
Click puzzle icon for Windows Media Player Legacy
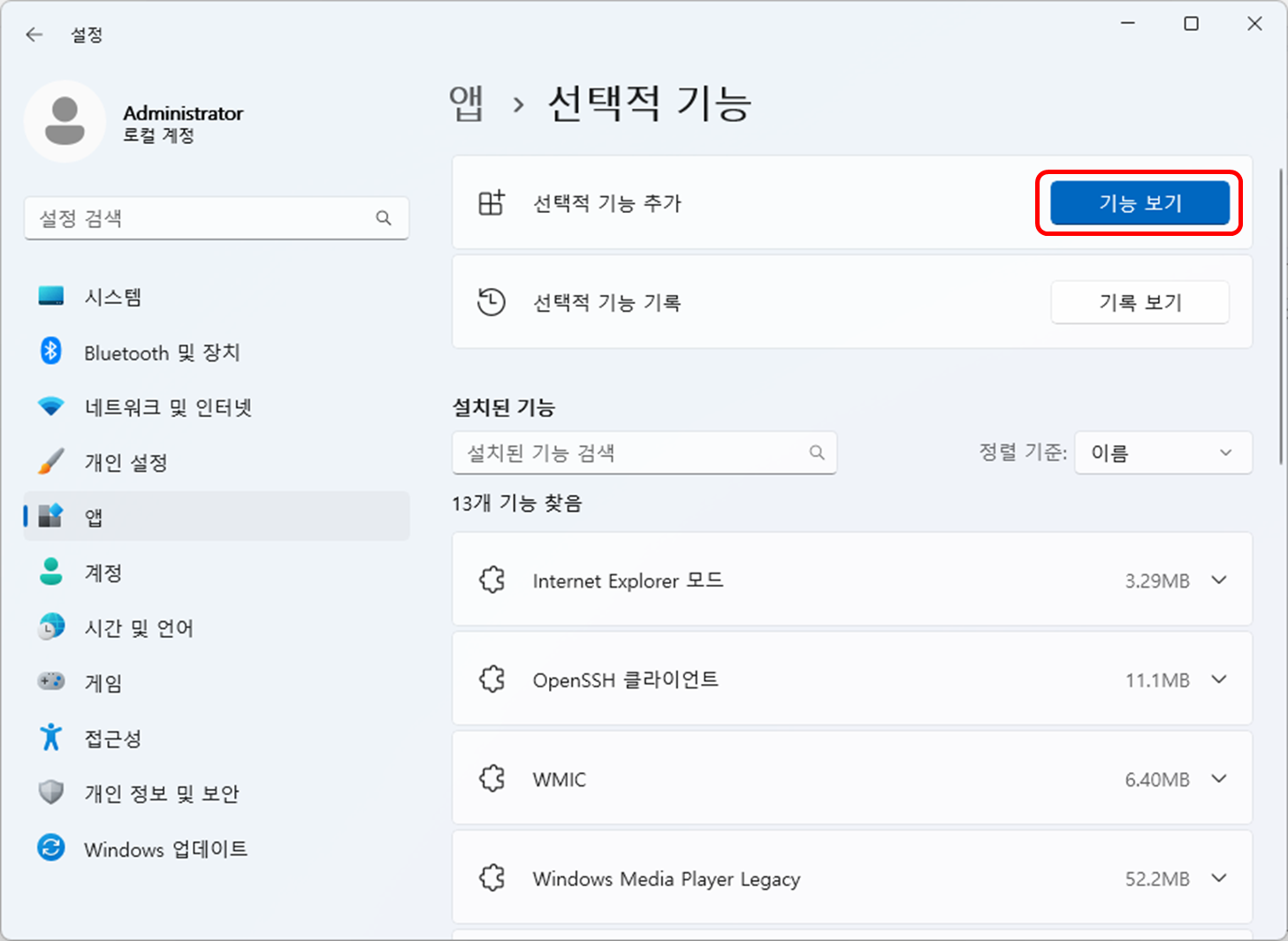click(492, 878)
